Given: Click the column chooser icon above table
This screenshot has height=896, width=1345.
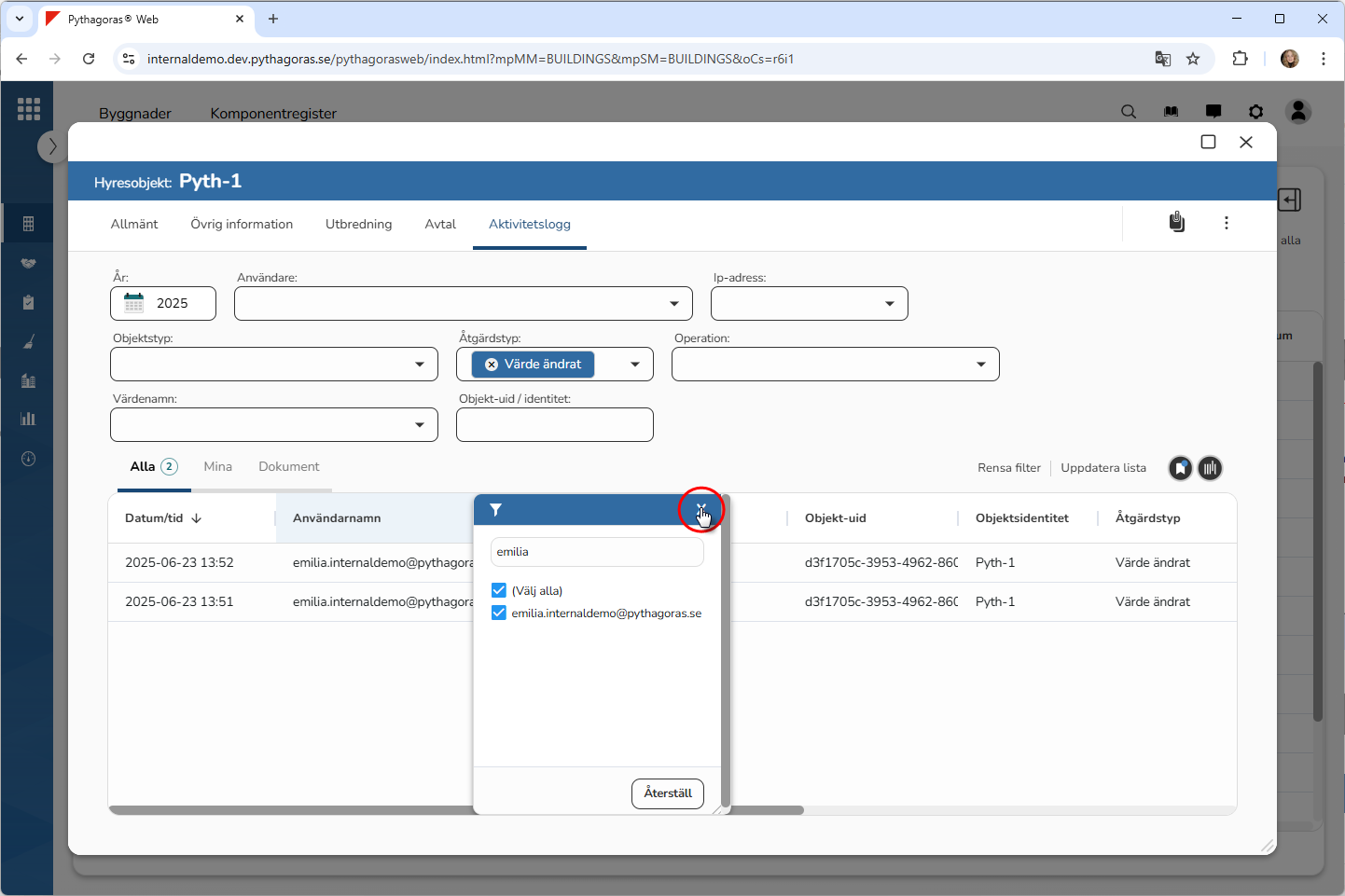Looking at the screenshot, I should coord(1210,468).
